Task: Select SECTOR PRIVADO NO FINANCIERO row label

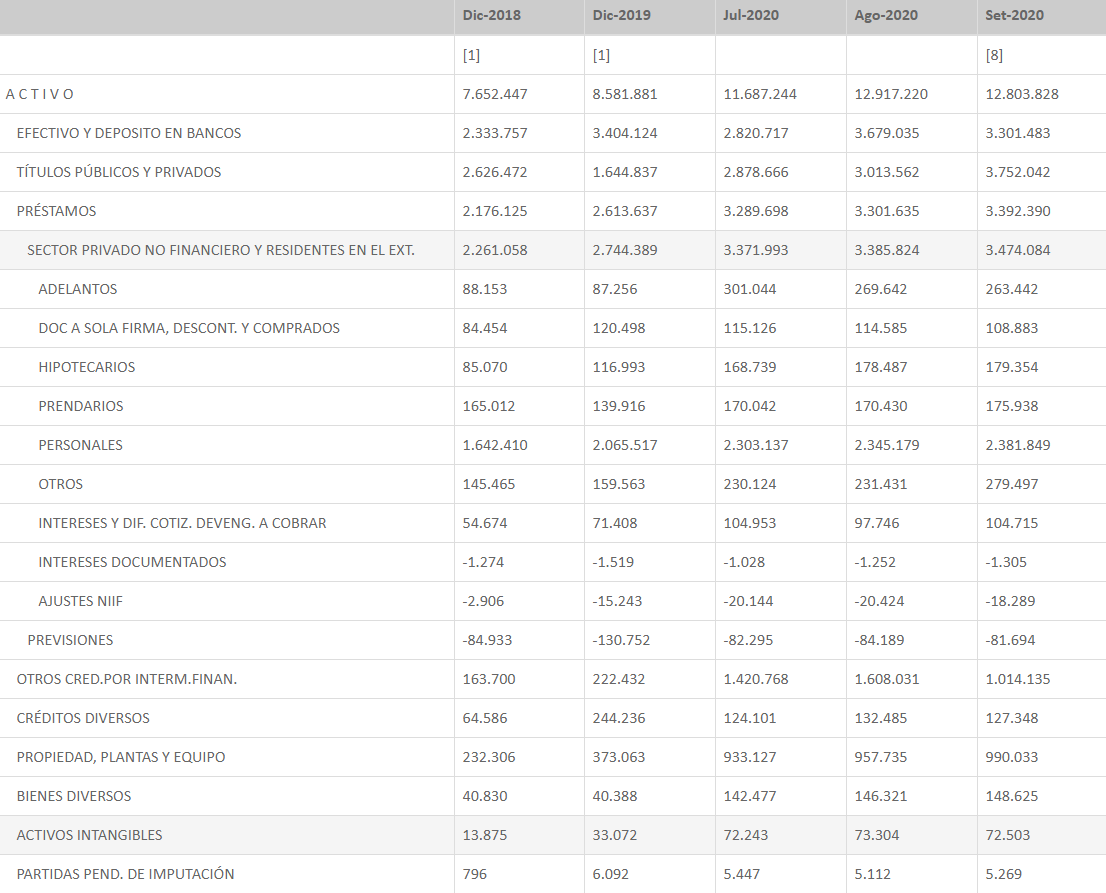Action: [220, 250]
